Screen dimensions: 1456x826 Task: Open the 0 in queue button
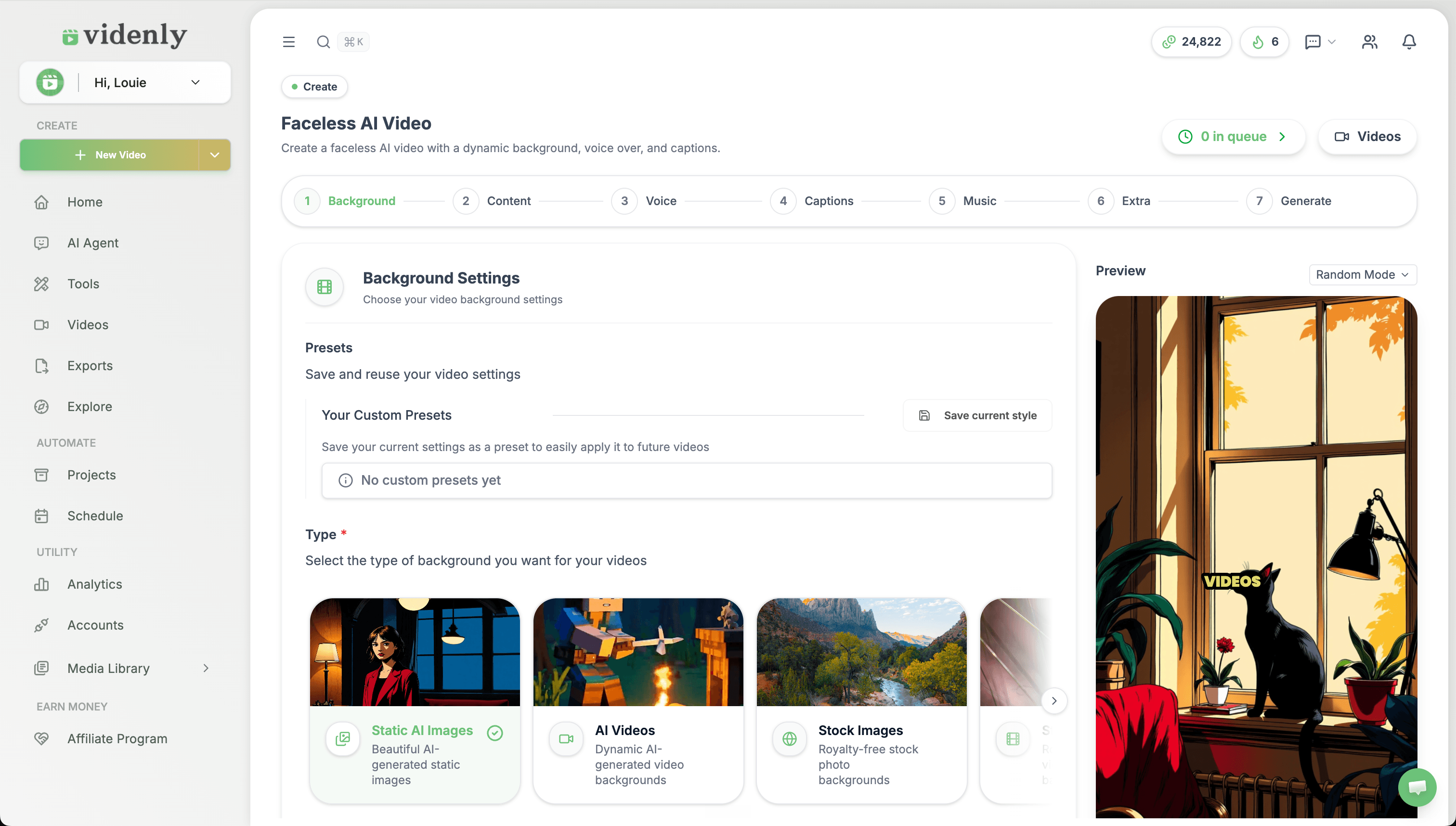click(x=1233, y=137)
